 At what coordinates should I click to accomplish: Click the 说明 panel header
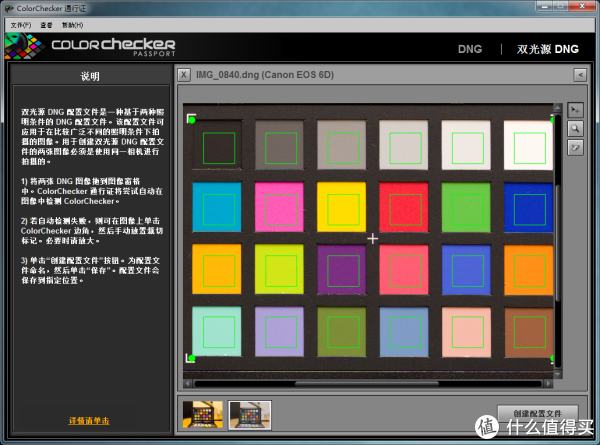click(x=90, y=76)
